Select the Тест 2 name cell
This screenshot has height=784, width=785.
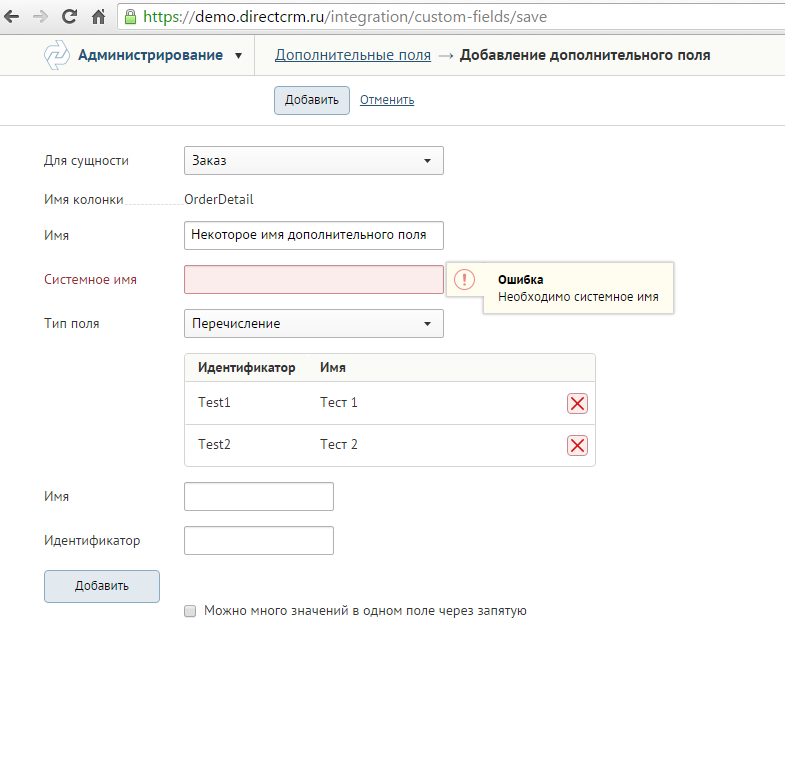coord(339,445)
